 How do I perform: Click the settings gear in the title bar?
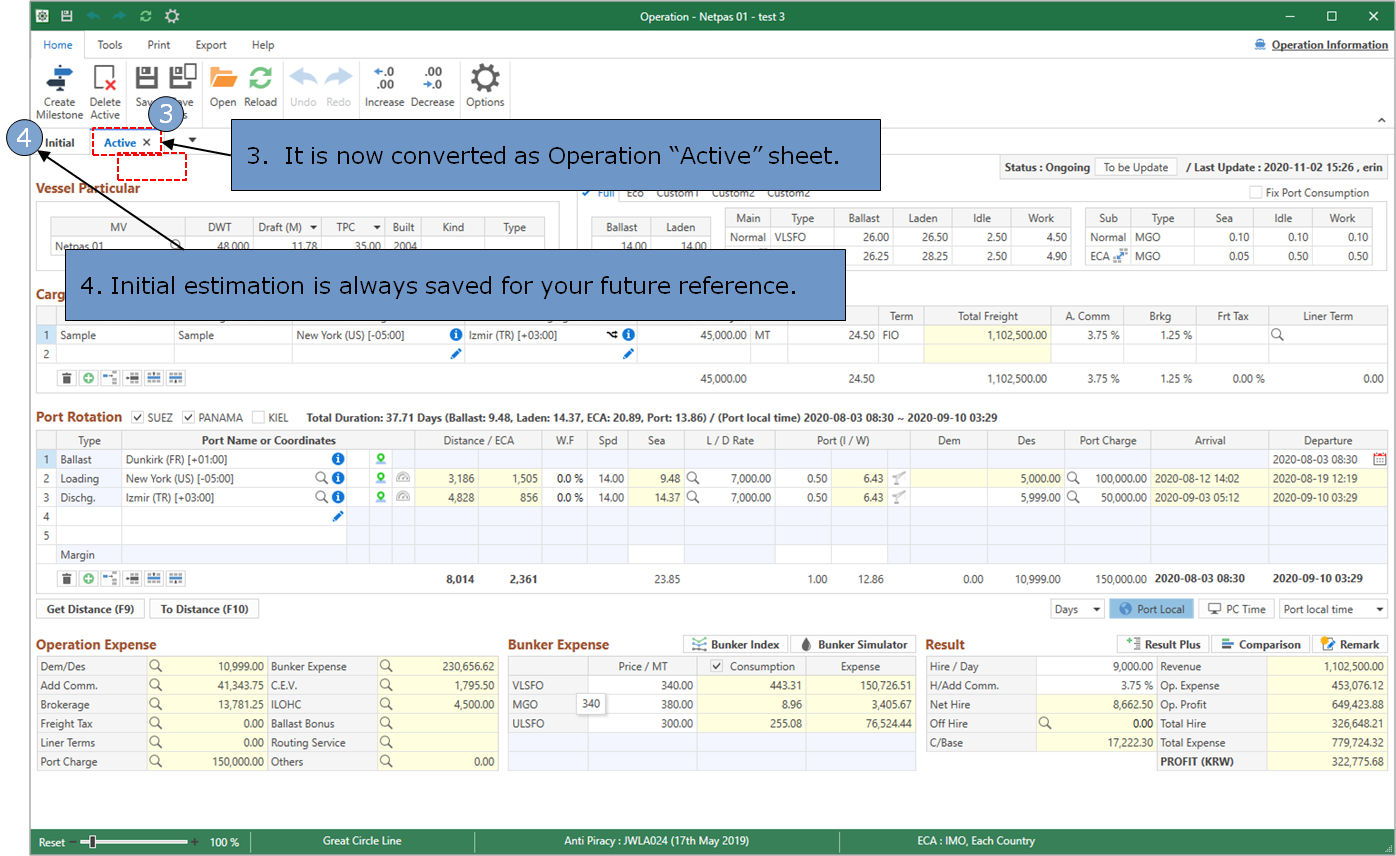click(x=172, y=16)
